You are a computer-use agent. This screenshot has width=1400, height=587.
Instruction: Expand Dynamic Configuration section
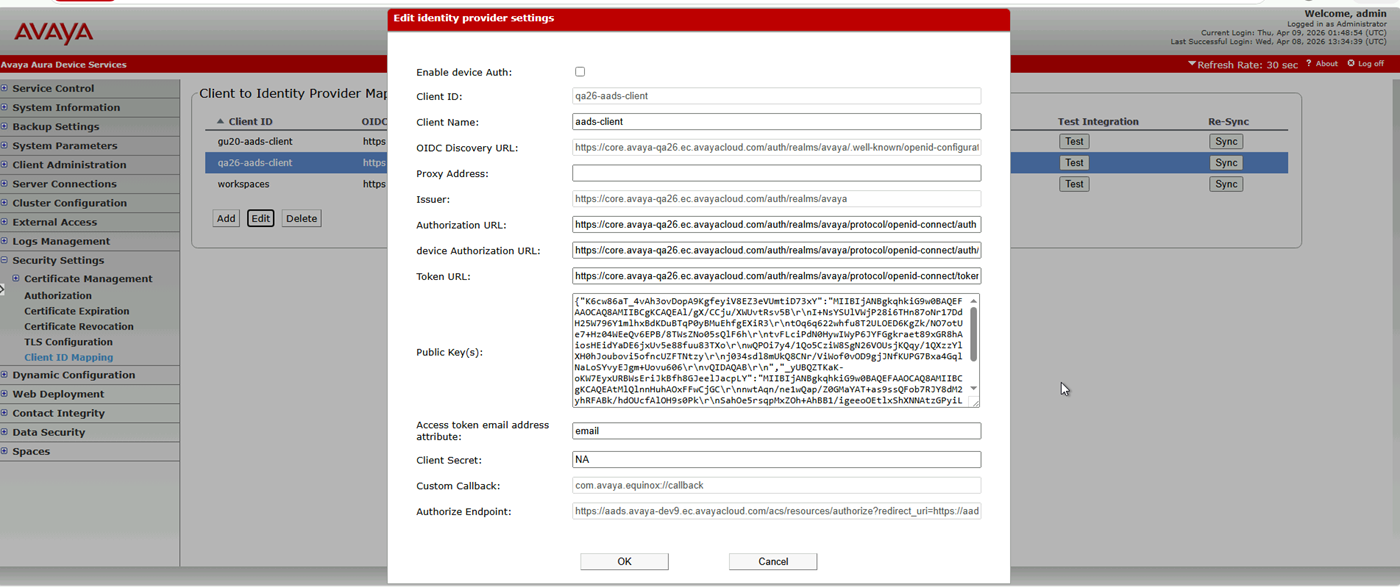[x=4, y=375]
